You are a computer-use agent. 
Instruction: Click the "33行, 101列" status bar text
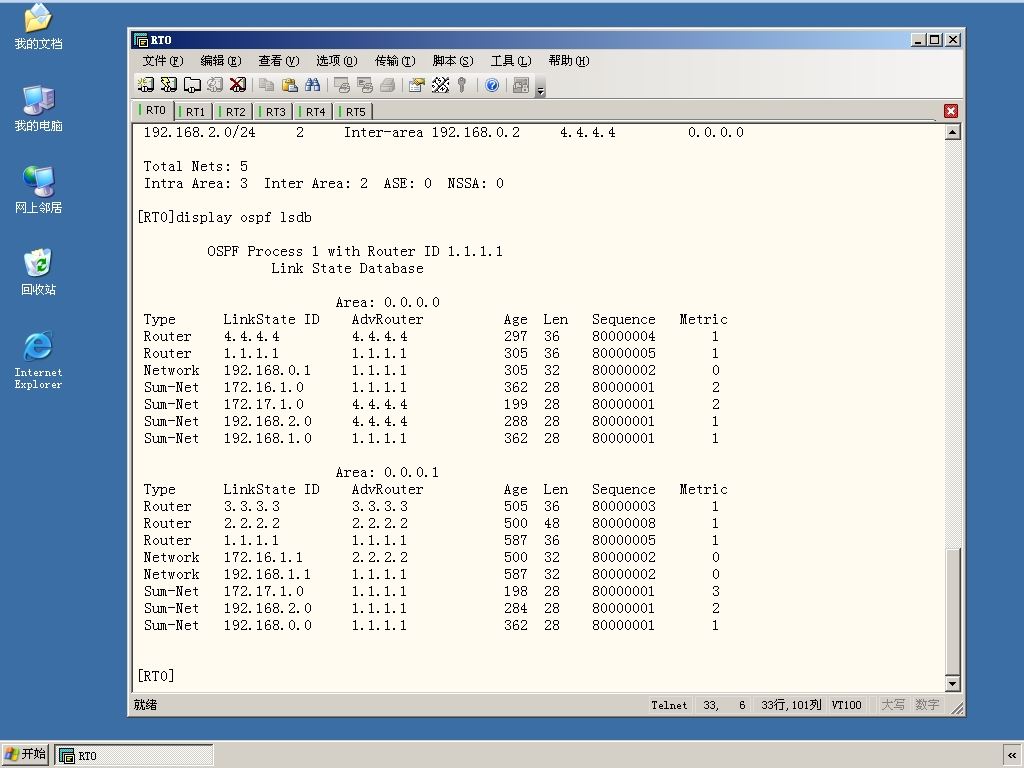(791, 705)
